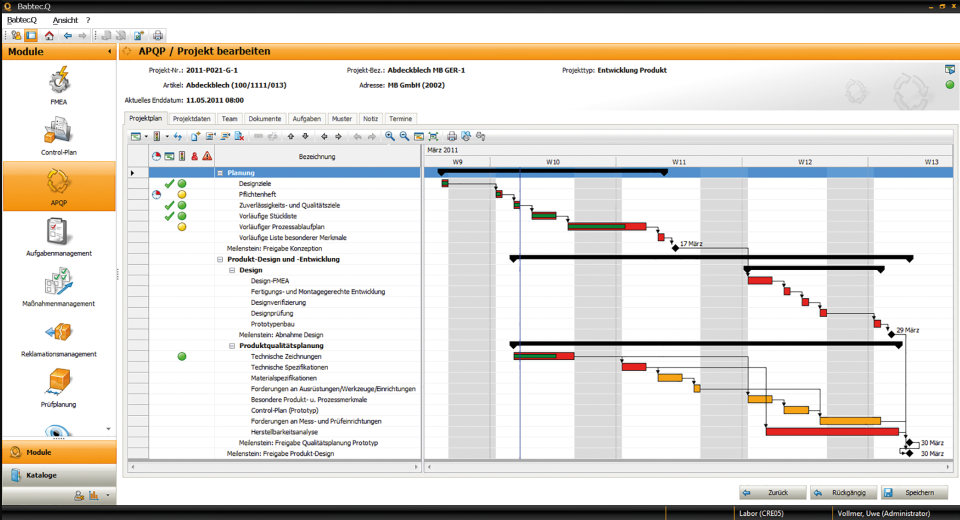Open the Control-Plan module
Screen dimensions: 960x520
click(58, 134)
